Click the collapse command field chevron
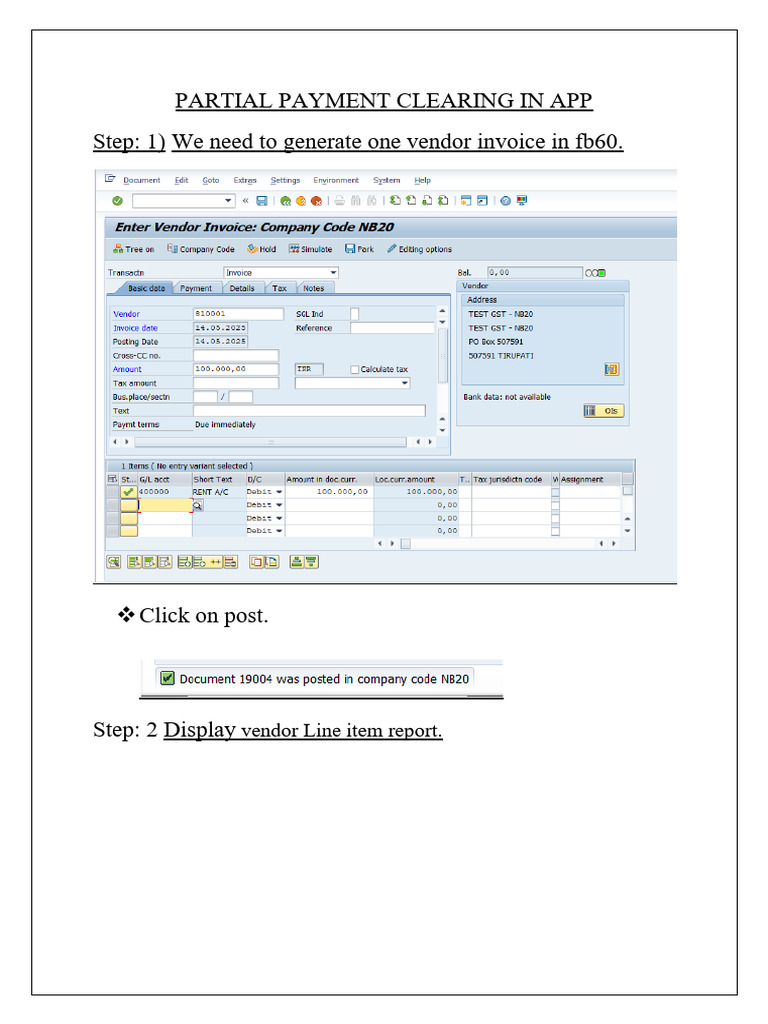The height and width of the screenshot is (1024, 768). [x=246, y=201]
